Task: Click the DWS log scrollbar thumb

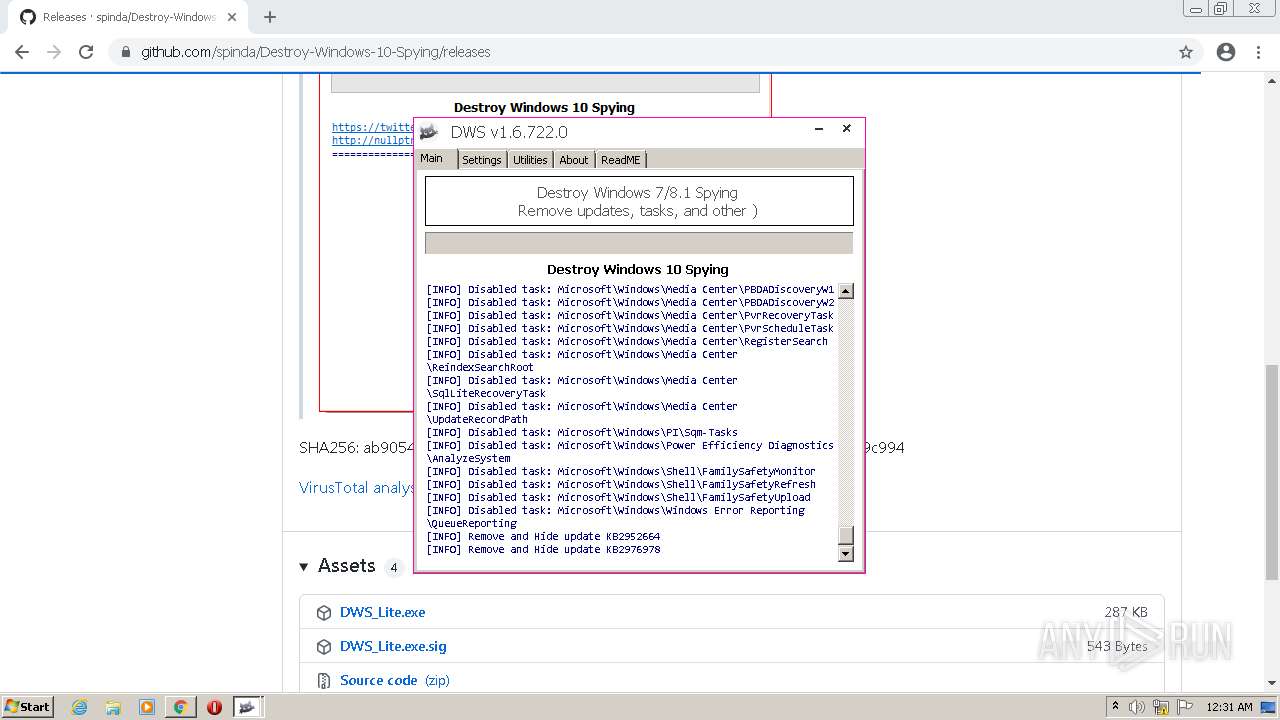Action: pos(846,534)
